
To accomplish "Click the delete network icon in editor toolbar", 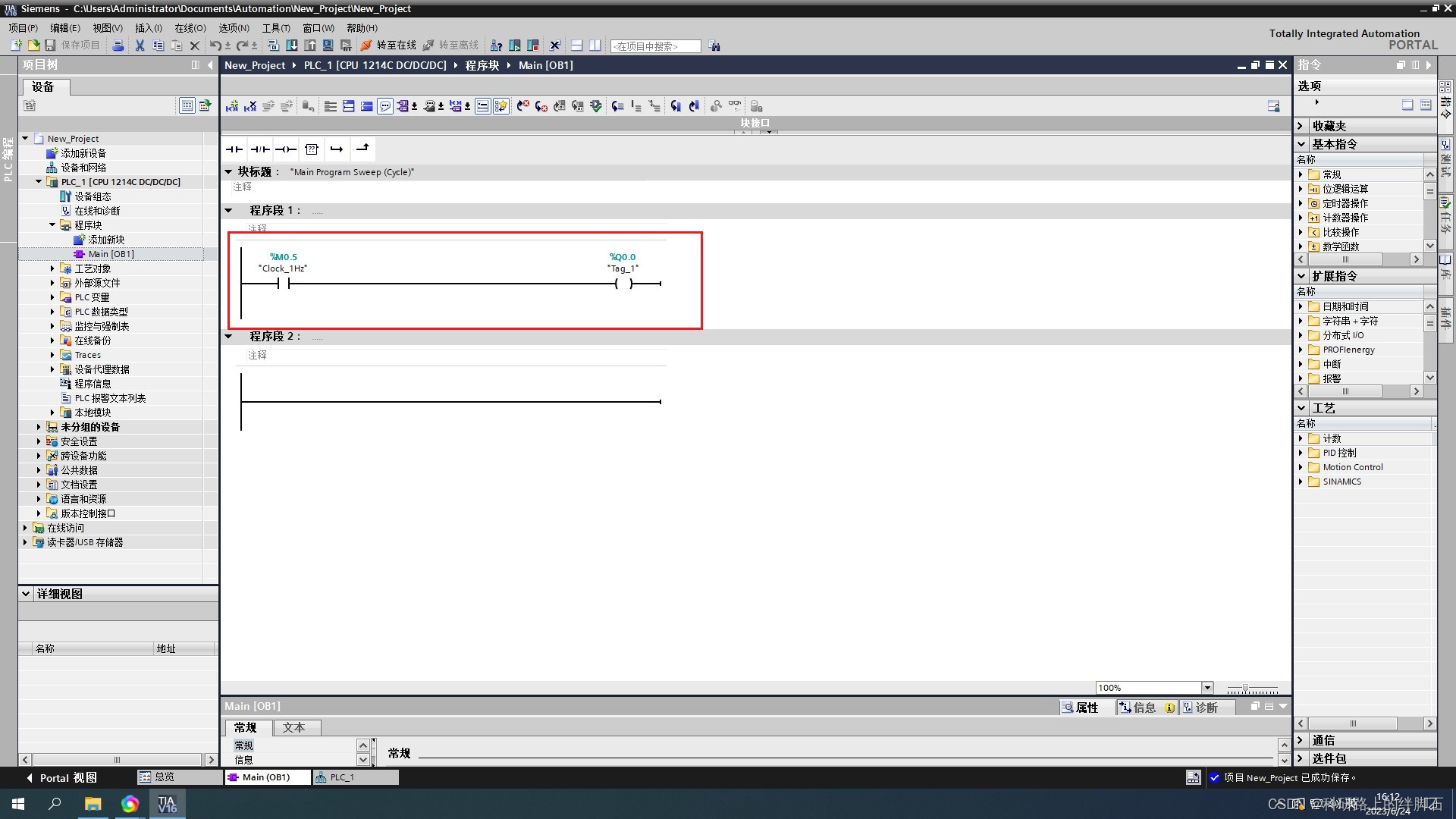I will pyautogui.click(x=250, y=106).
